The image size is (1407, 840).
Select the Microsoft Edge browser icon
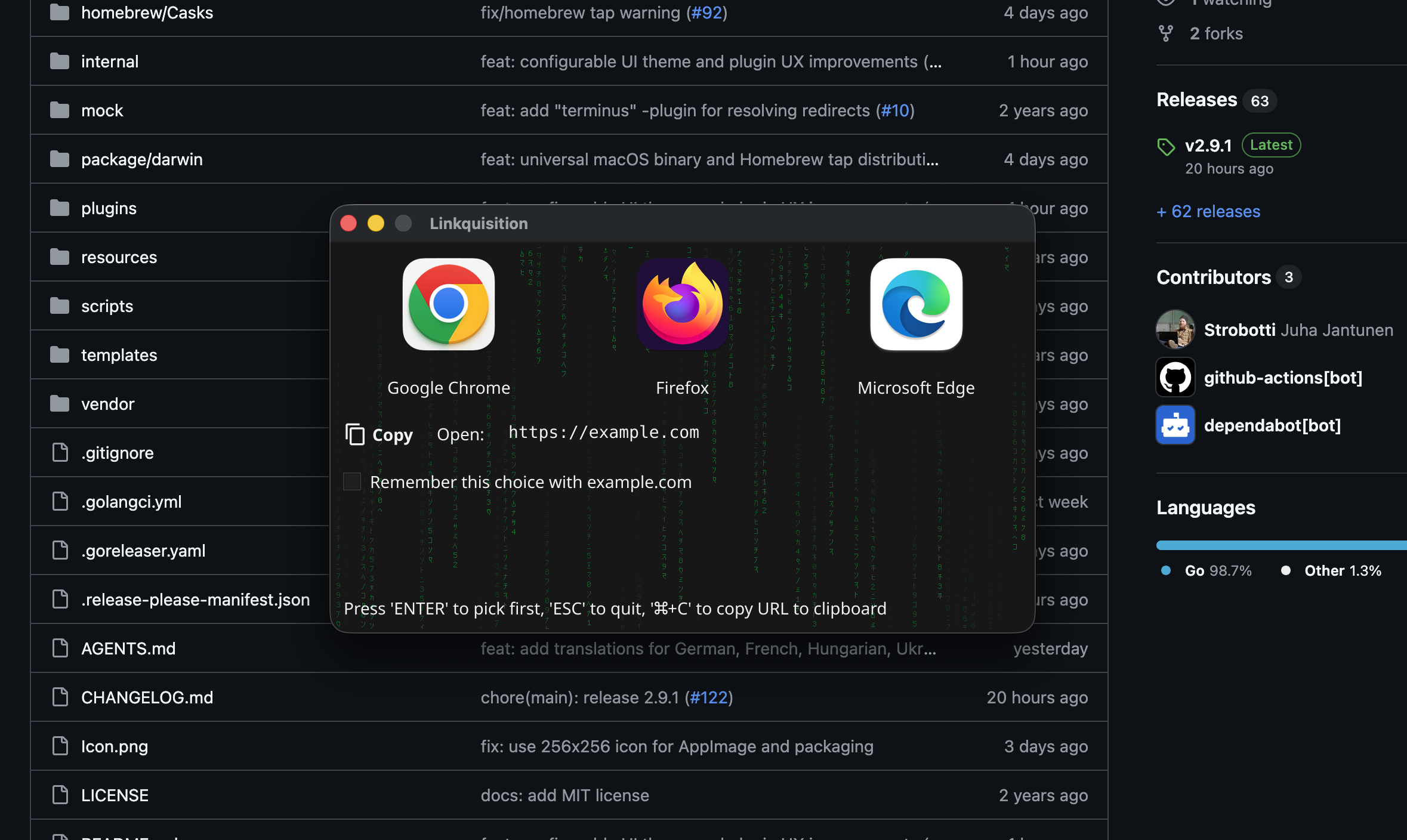click(917, 304)
